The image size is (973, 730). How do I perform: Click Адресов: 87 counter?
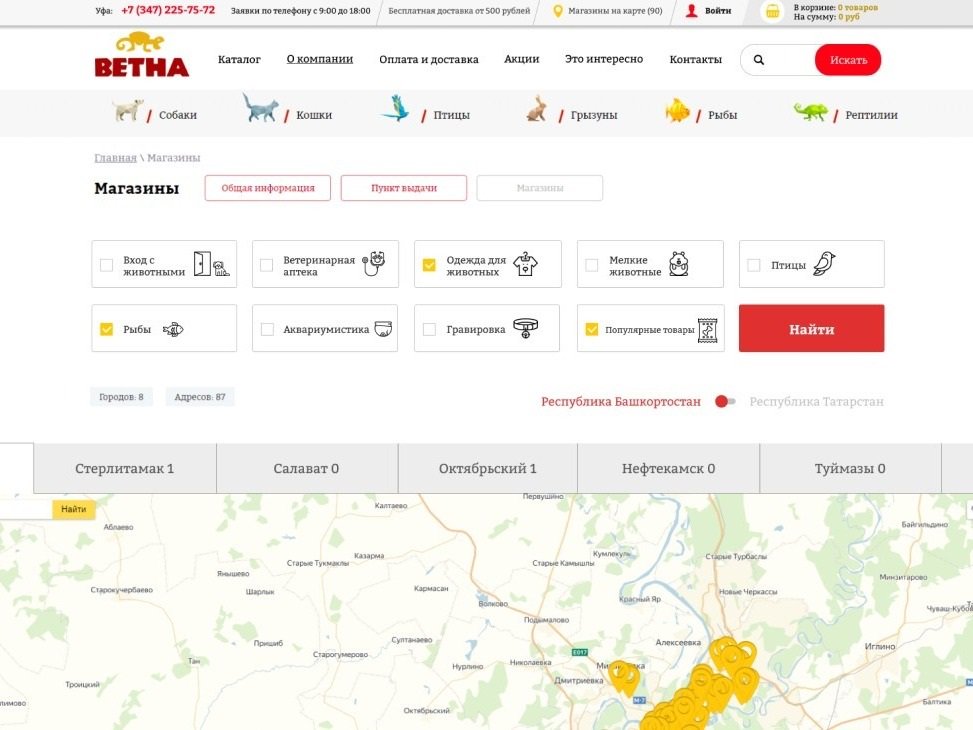(200, 397)
